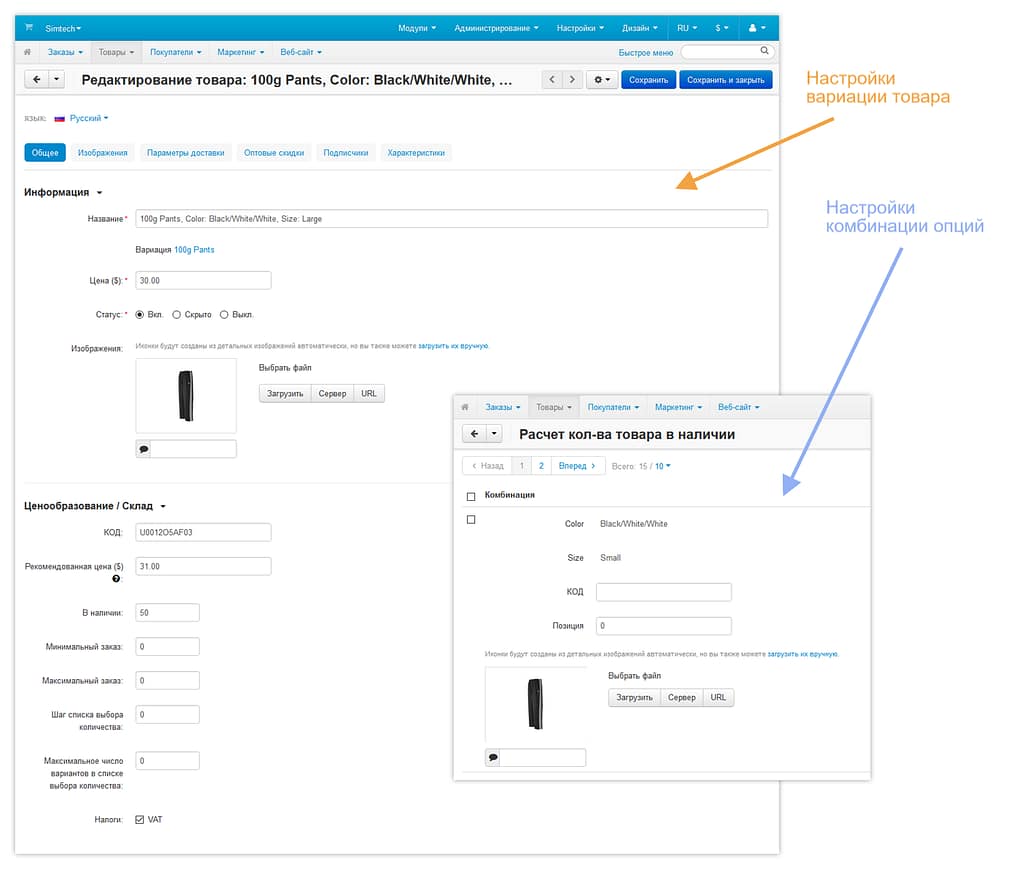Screen dimensions: 1023x878
Task: Go to the previous product with left chevron
Action: pos(552,80)
